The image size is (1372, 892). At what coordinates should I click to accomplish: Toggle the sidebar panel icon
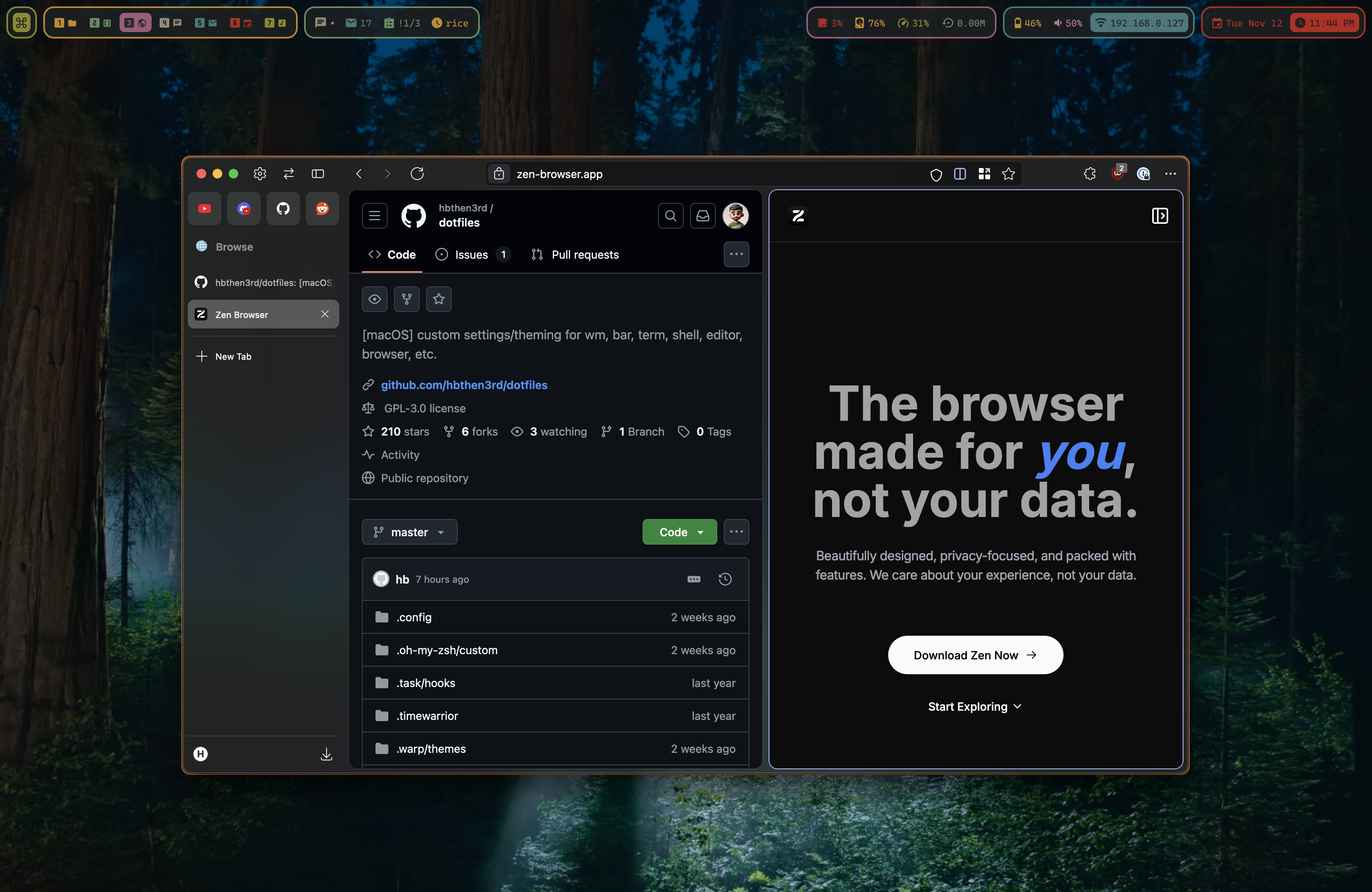318,173
